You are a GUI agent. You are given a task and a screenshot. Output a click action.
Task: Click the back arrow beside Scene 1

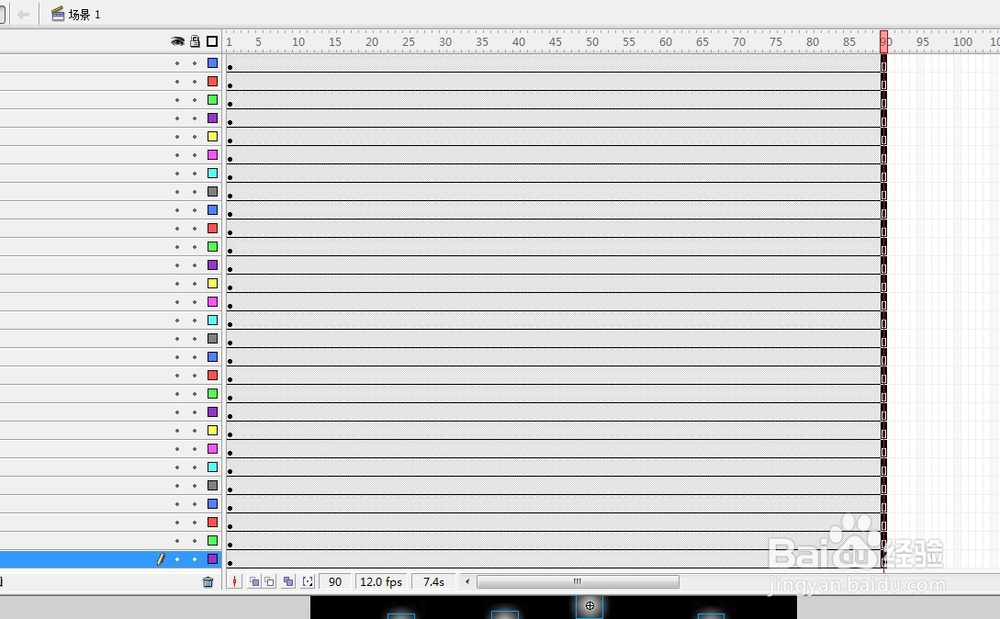click(24, 14)
